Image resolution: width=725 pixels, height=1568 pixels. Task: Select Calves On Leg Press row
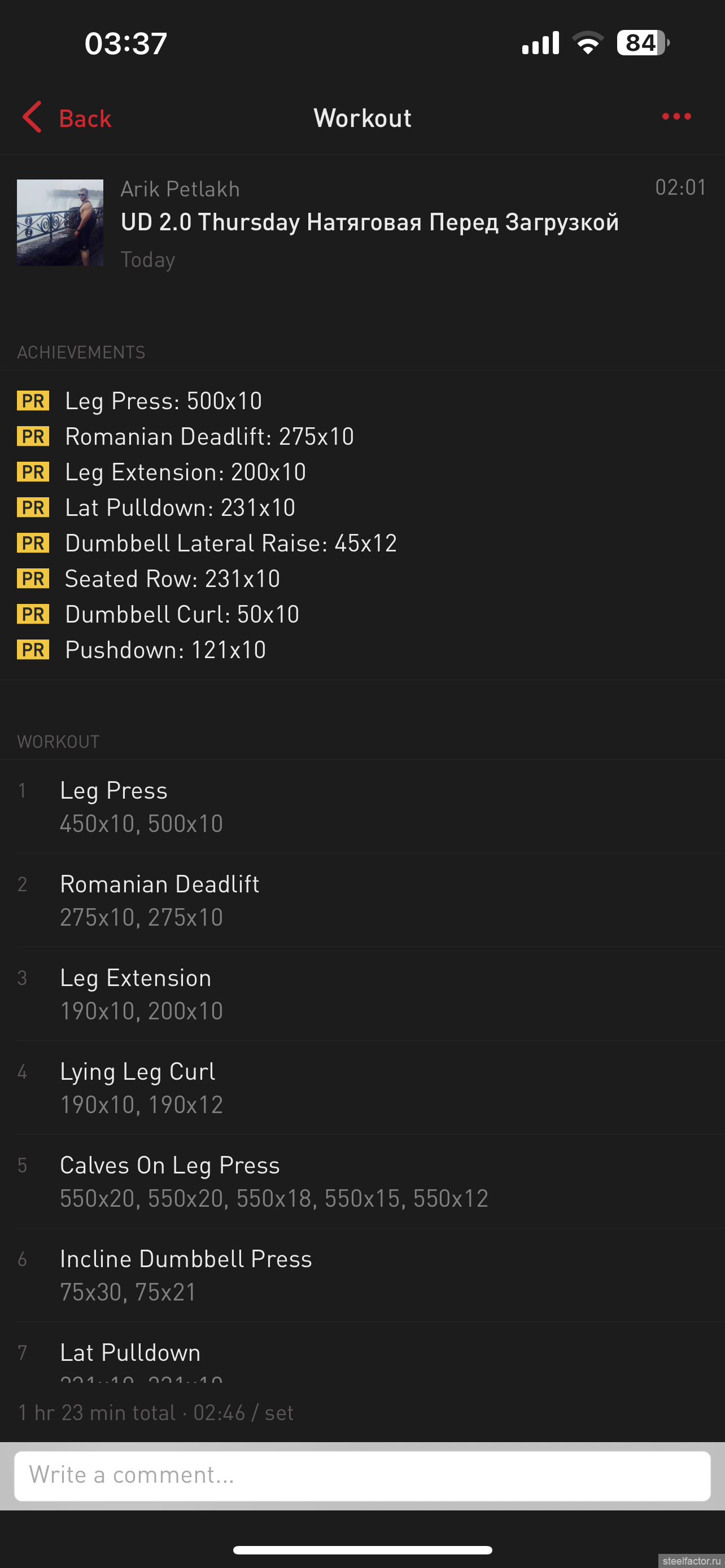coord(362,1181)
